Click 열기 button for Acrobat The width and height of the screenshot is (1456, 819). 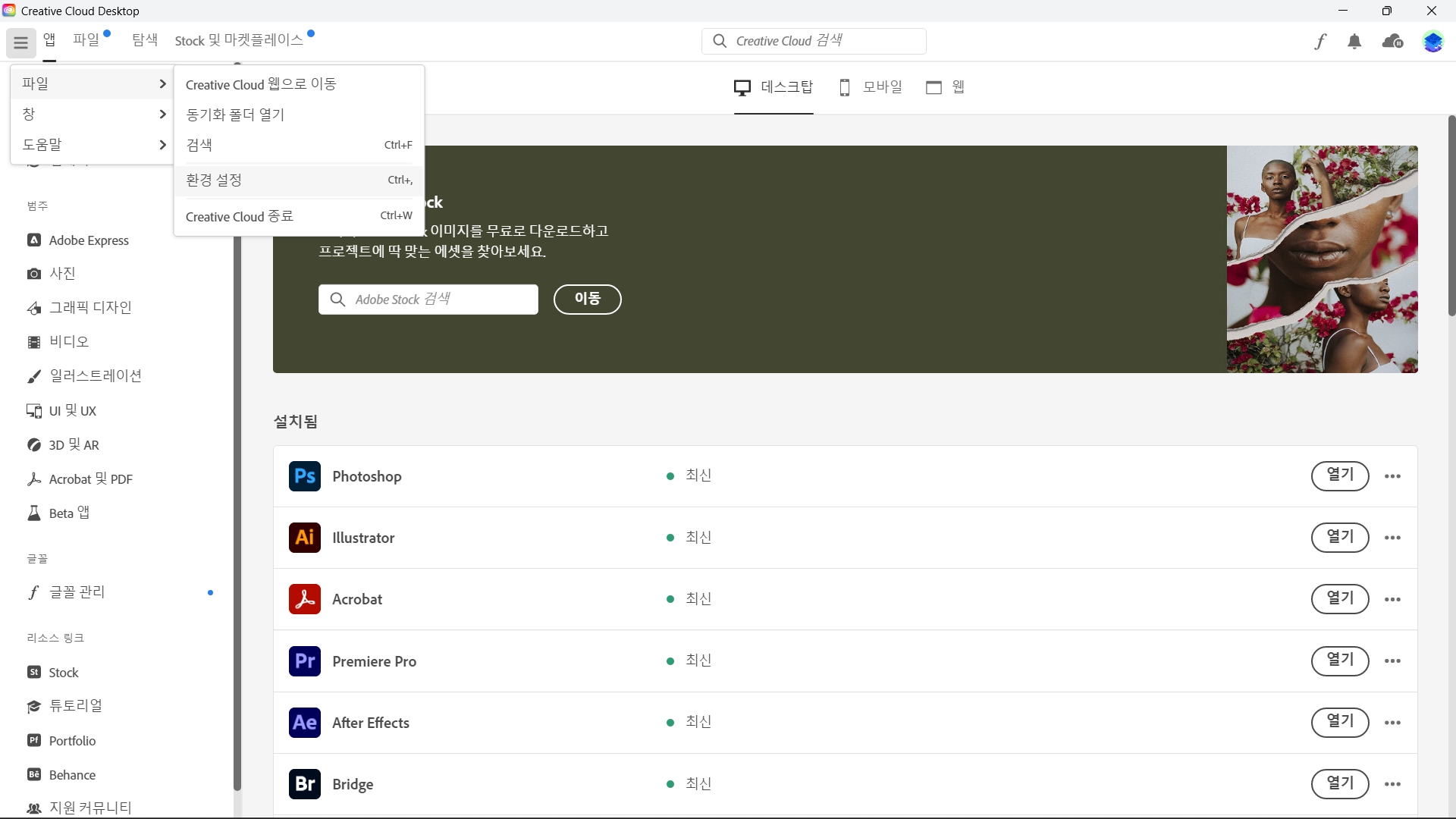(x=1340, y=599)
